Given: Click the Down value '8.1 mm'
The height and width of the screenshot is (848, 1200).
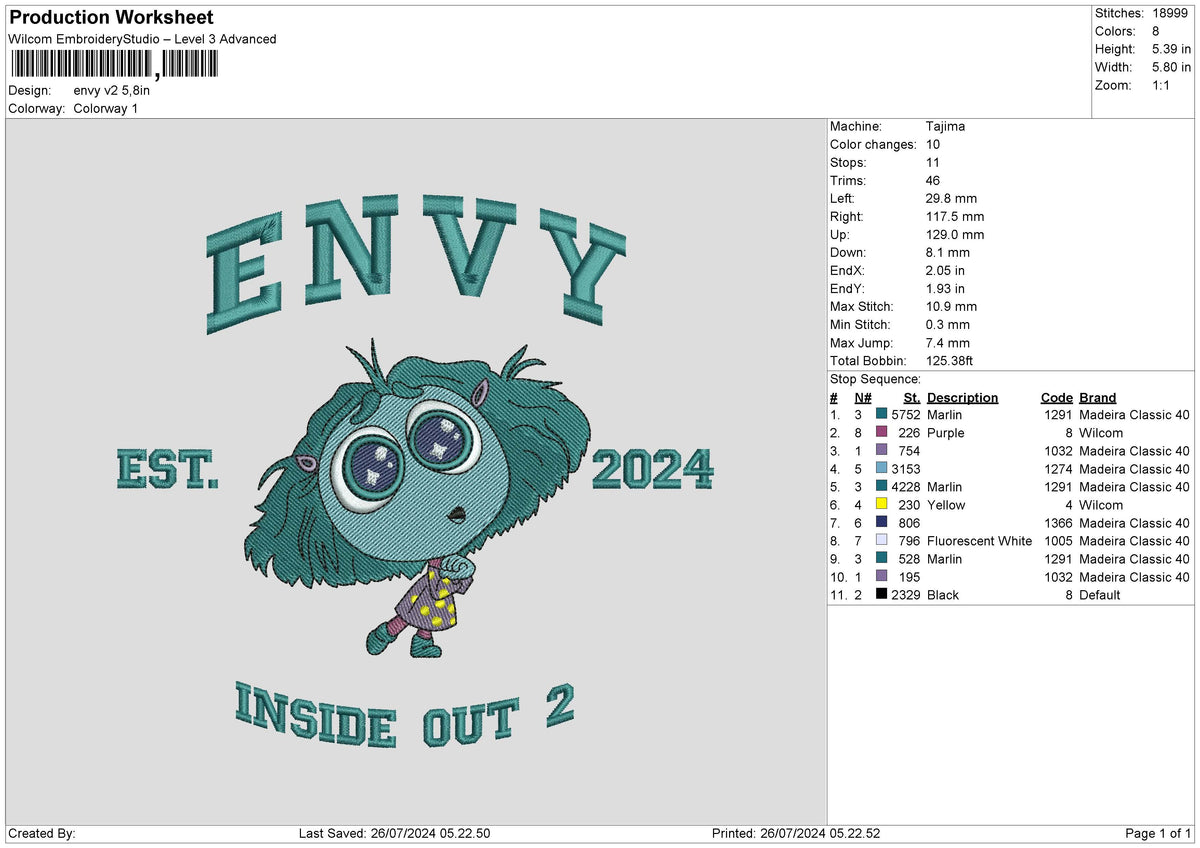Looking at the screenshot, I should (947, 253).
